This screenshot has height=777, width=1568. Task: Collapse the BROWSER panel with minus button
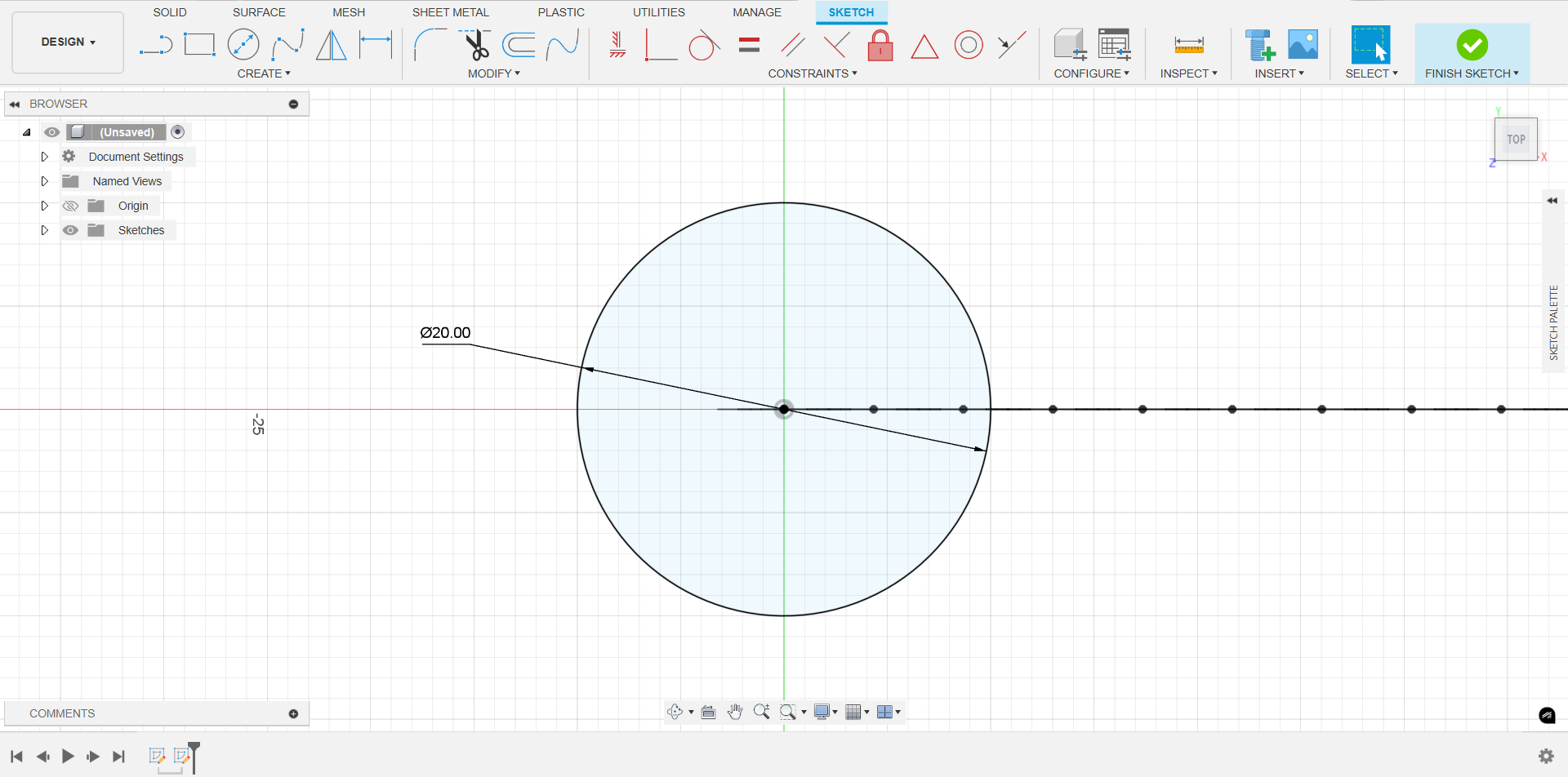tap(293, 104)
